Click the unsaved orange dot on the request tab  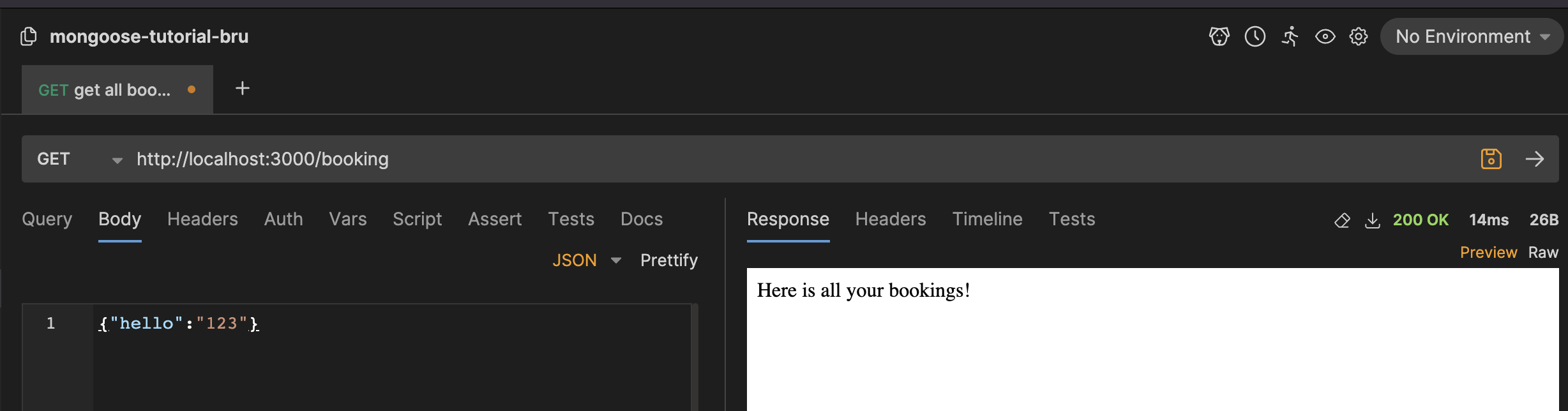191,89
